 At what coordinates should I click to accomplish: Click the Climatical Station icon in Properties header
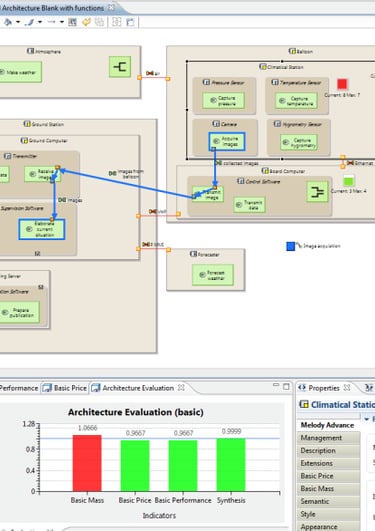304,404
